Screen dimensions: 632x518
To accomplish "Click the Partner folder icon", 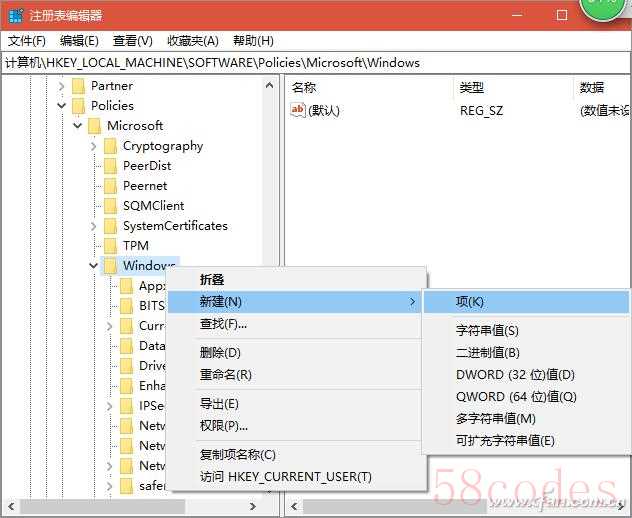I will click(78, 86).
